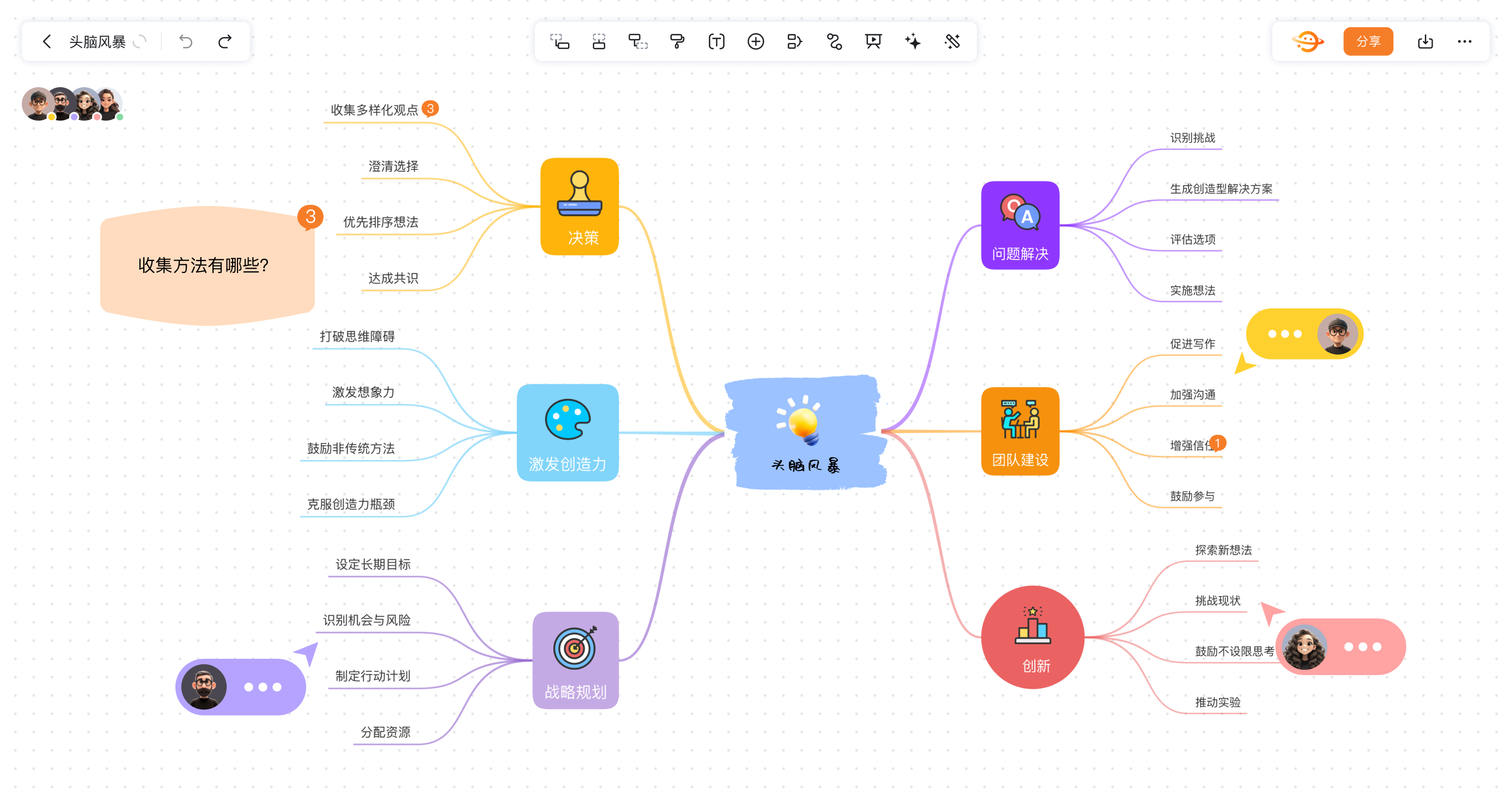Viewport: 1512px width, 801px height.
Task: Open comment badge 3 on 收集方法有哪些
Action: point(310,217)
